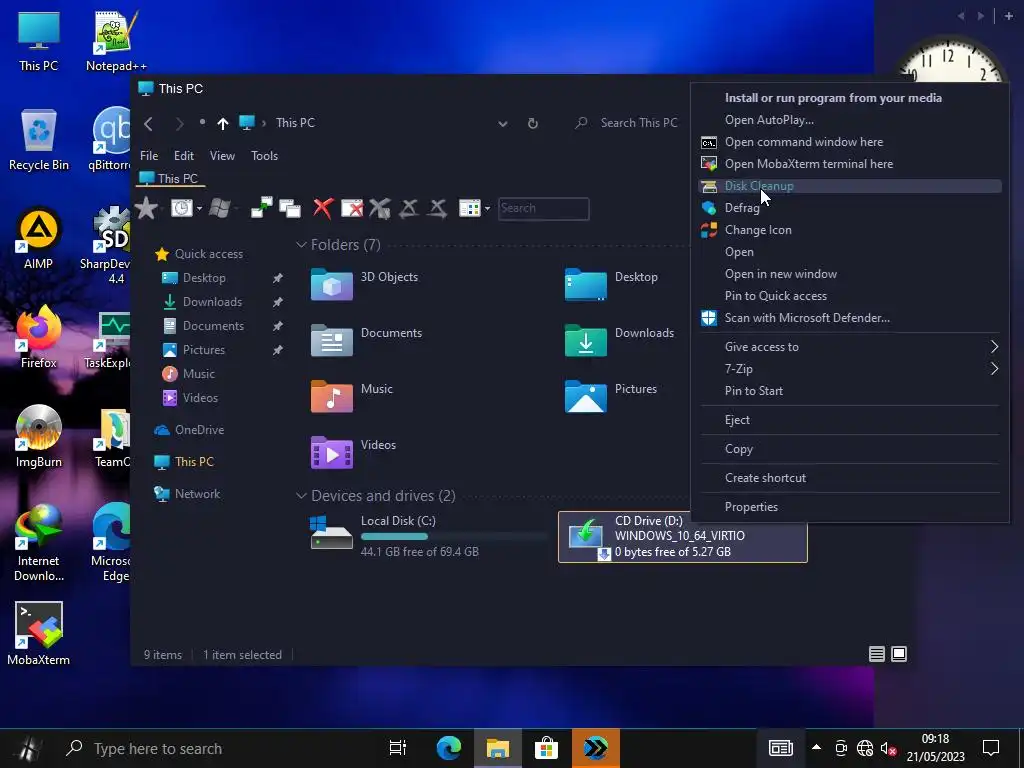Choose Open command window here
Viewport: 1024px width, 768px height.
(x=850, y=142)
